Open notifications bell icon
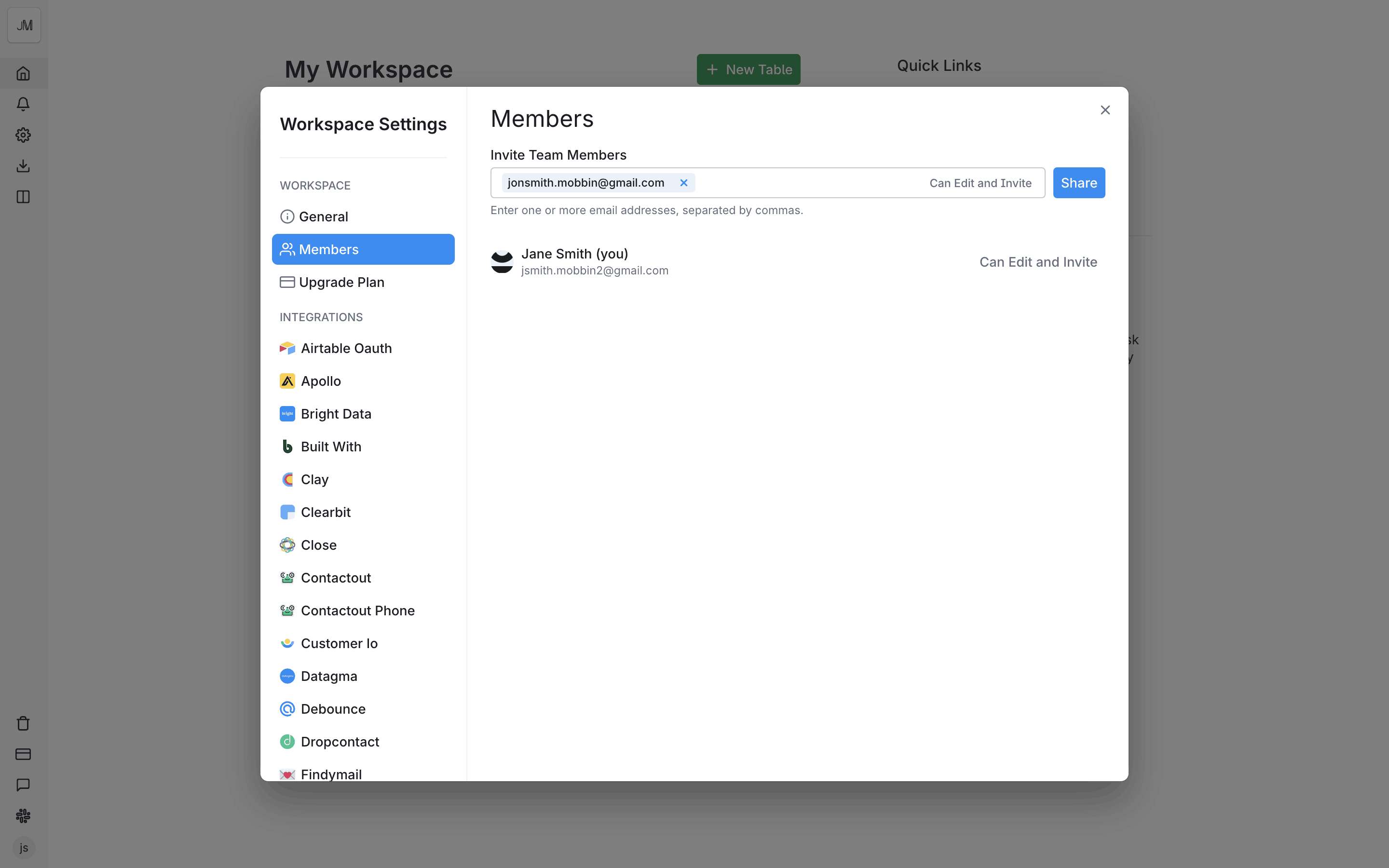The image size is (1389, 868). tap(23, 105)
